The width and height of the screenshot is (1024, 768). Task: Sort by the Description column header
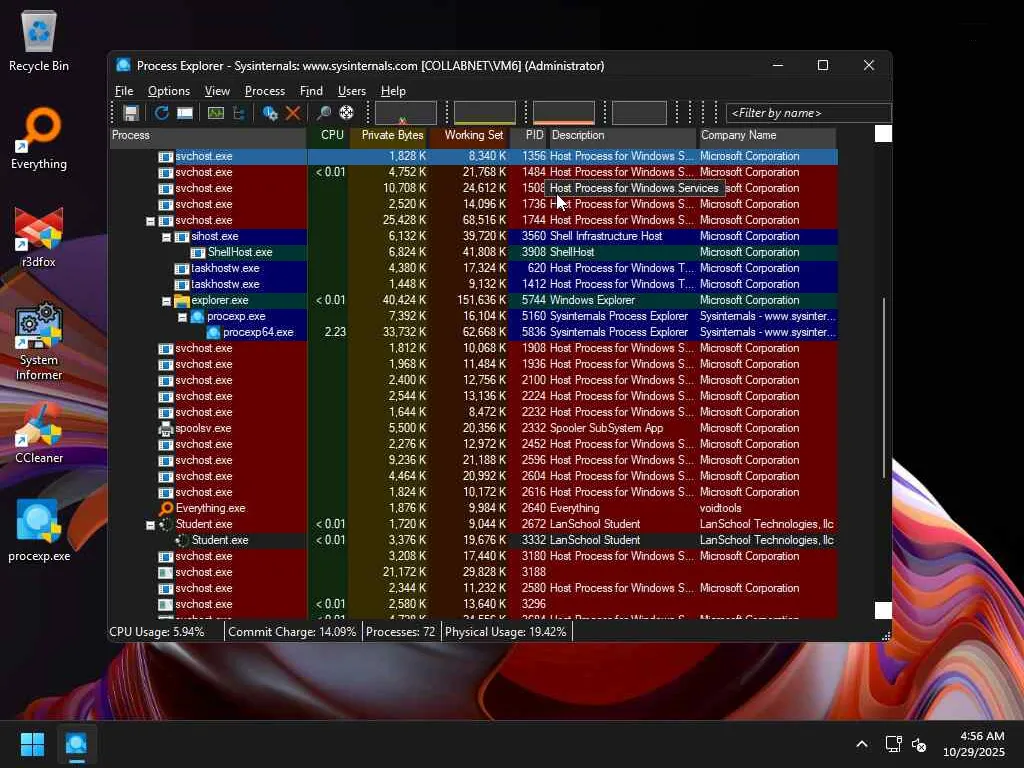pos(622,135)
